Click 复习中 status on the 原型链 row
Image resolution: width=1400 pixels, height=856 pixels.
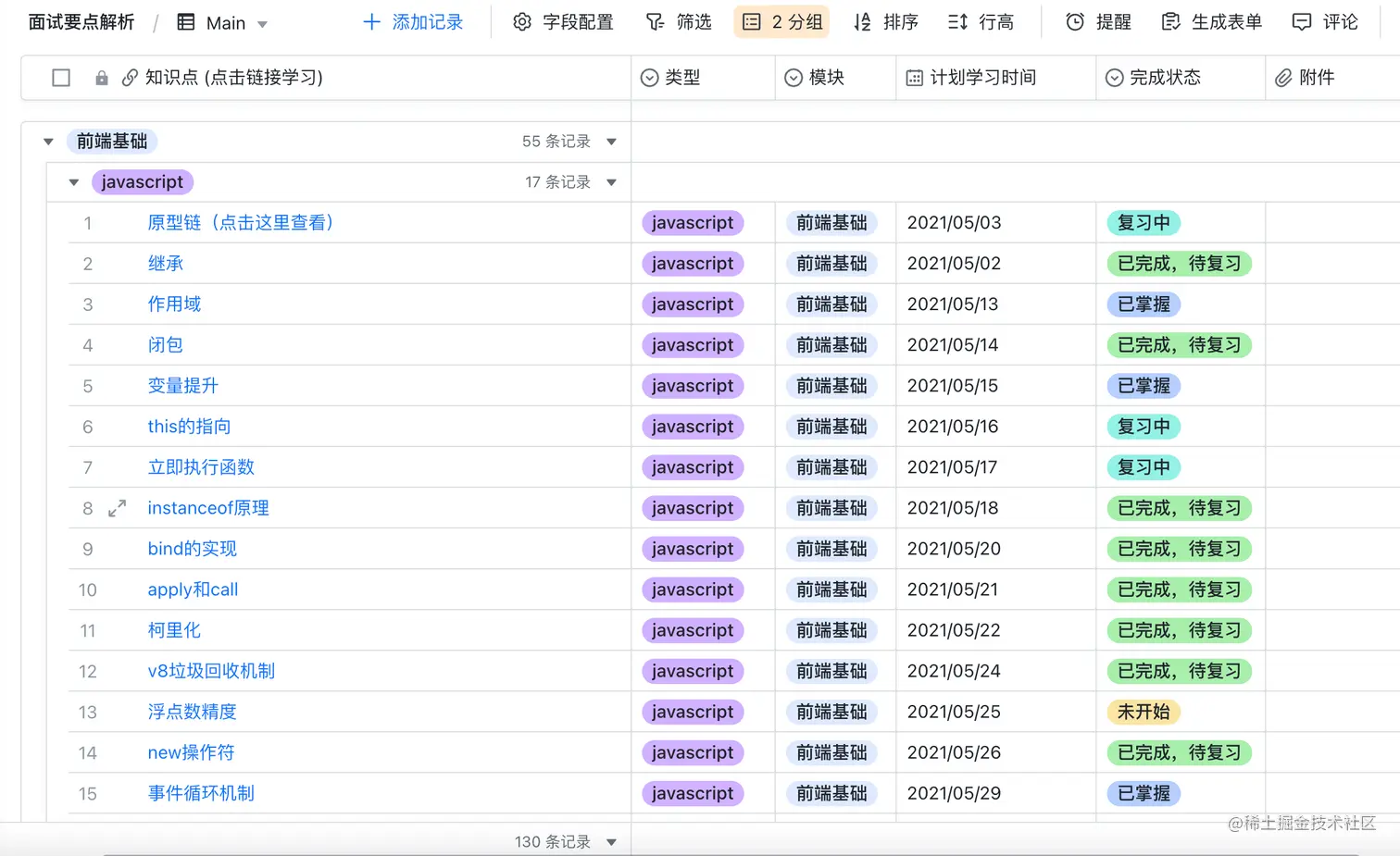pyautogui.click(x=1144, y=223)
